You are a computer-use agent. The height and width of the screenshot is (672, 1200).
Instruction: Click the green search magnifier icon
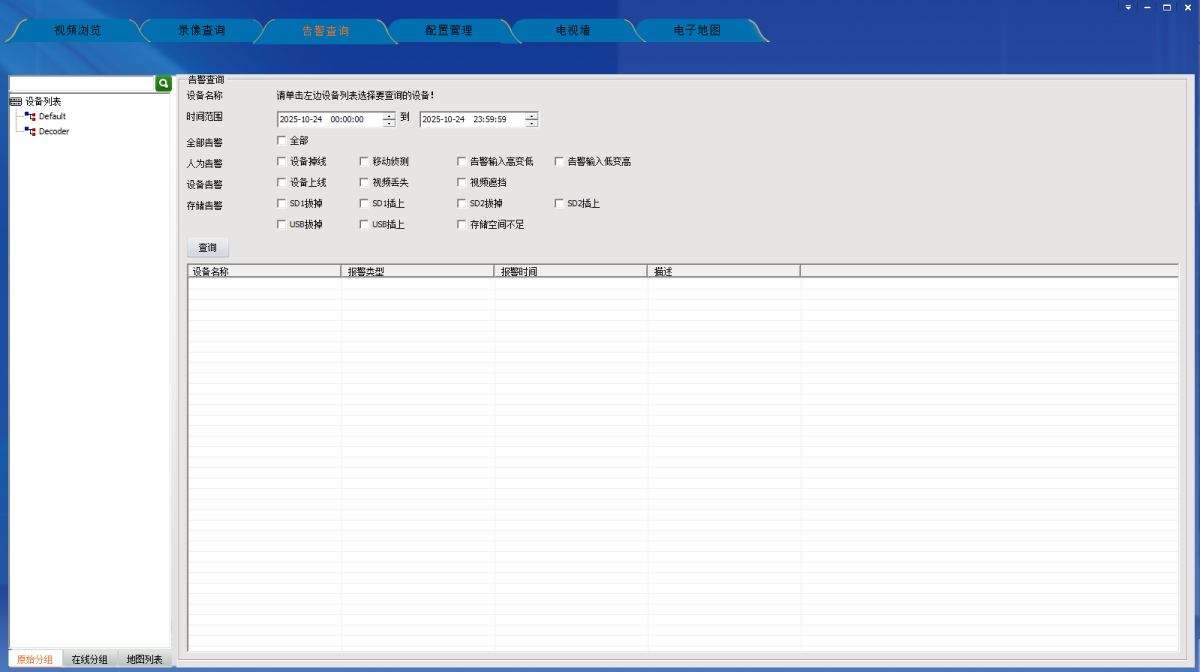[163, 84]
